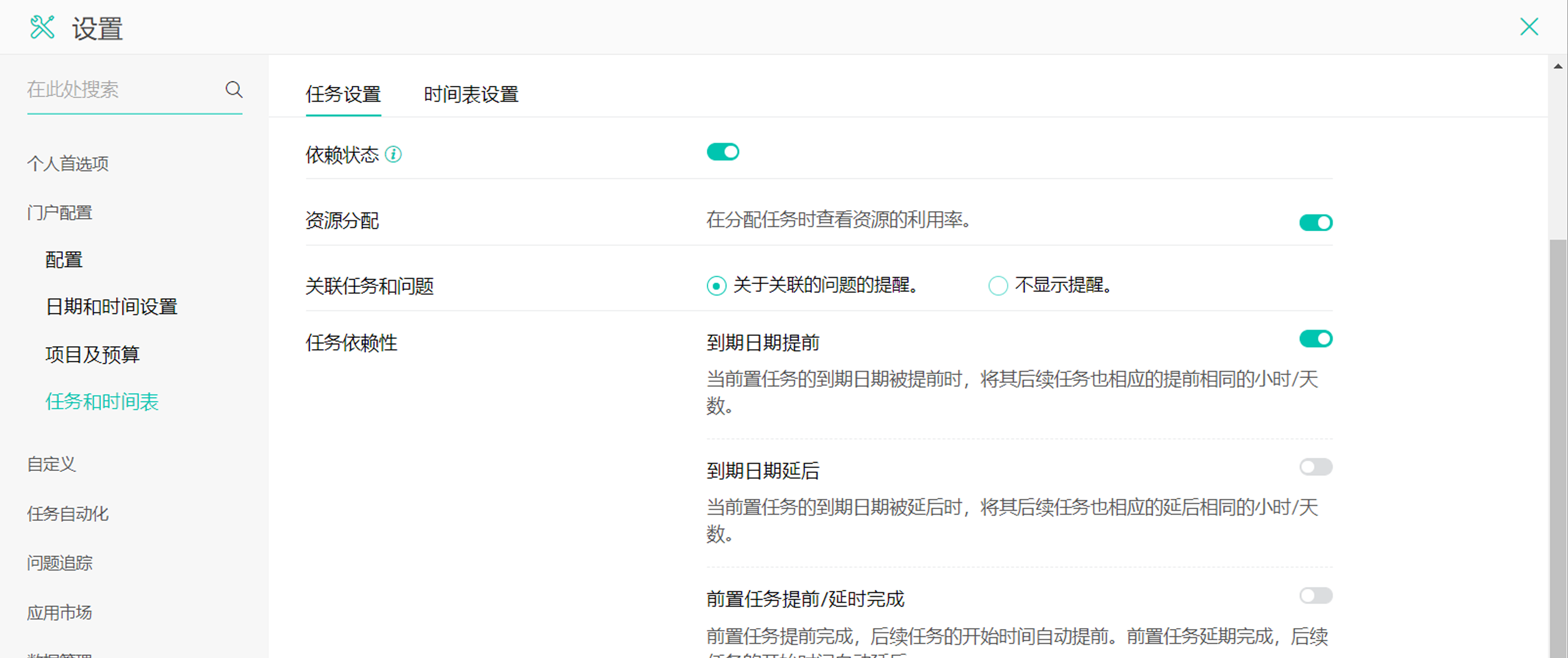
Task: Click the info icon beside 依赖状态
Action: tap(393, 155)
